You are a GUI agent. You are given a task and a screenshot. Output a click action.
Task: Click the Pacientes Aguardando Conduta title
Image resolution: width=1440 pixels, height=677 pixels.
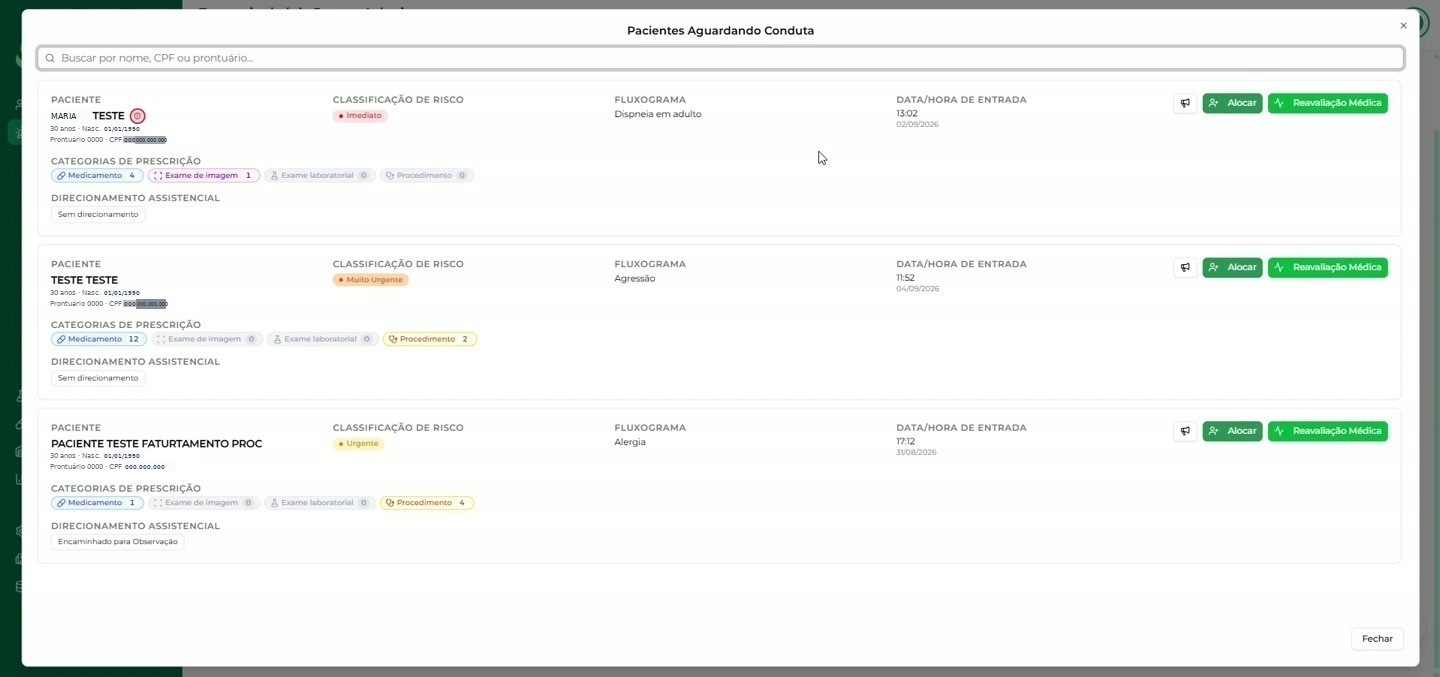[720, 31]
